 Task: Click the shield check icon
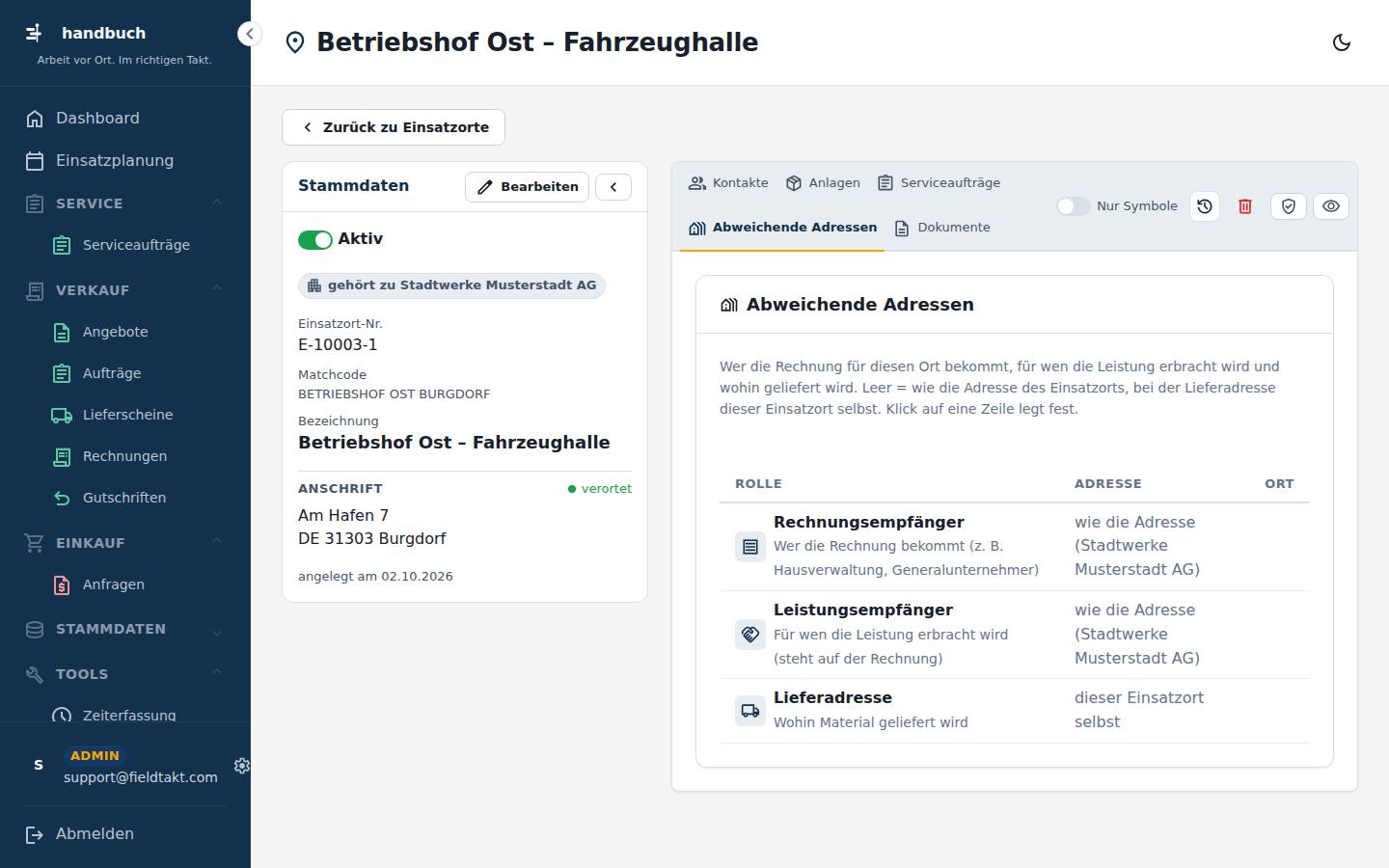click(x=1289, y=206)
